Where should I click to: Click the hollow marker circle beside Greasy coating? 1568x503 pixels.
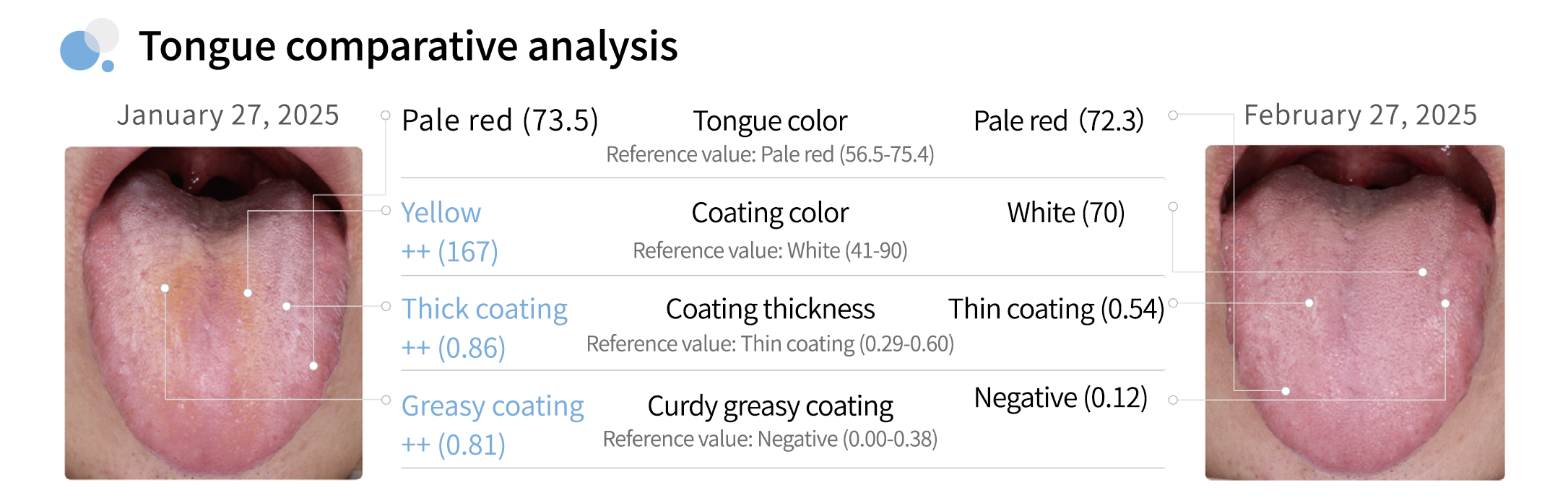tap(386, 400)
